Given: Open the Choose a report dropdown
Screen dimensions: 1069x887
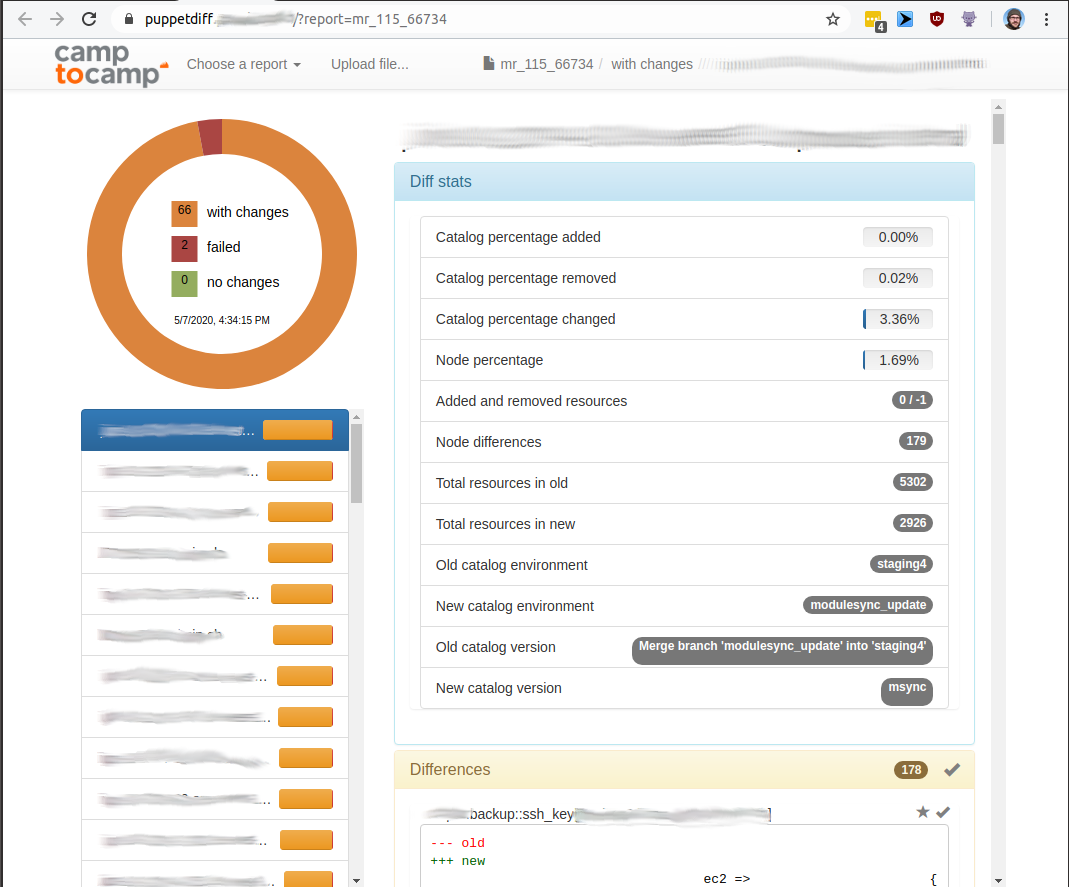Looking at the screenshot, I should 243,64.
